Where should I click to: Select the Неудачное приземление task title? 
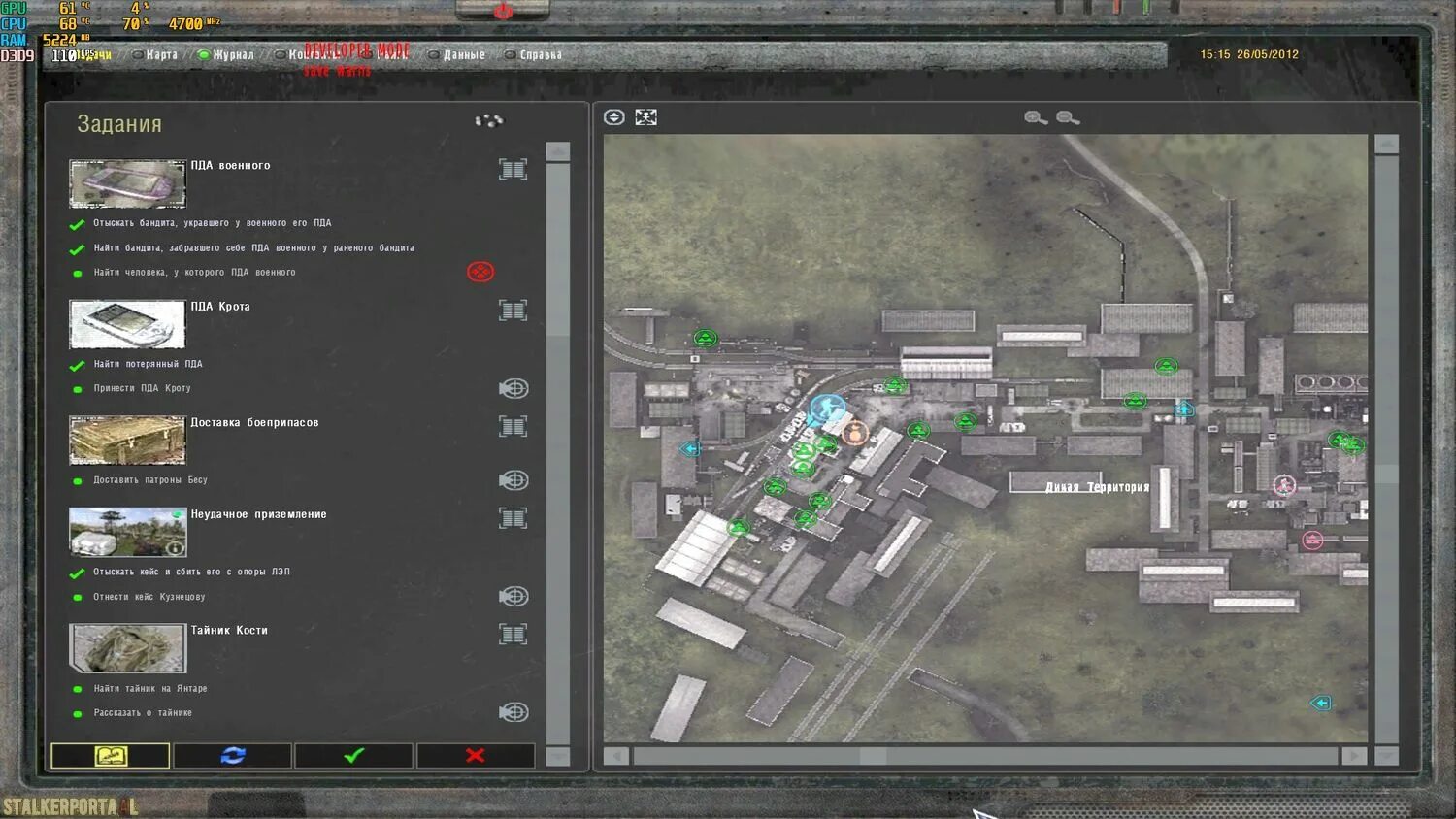coord(258,514)
